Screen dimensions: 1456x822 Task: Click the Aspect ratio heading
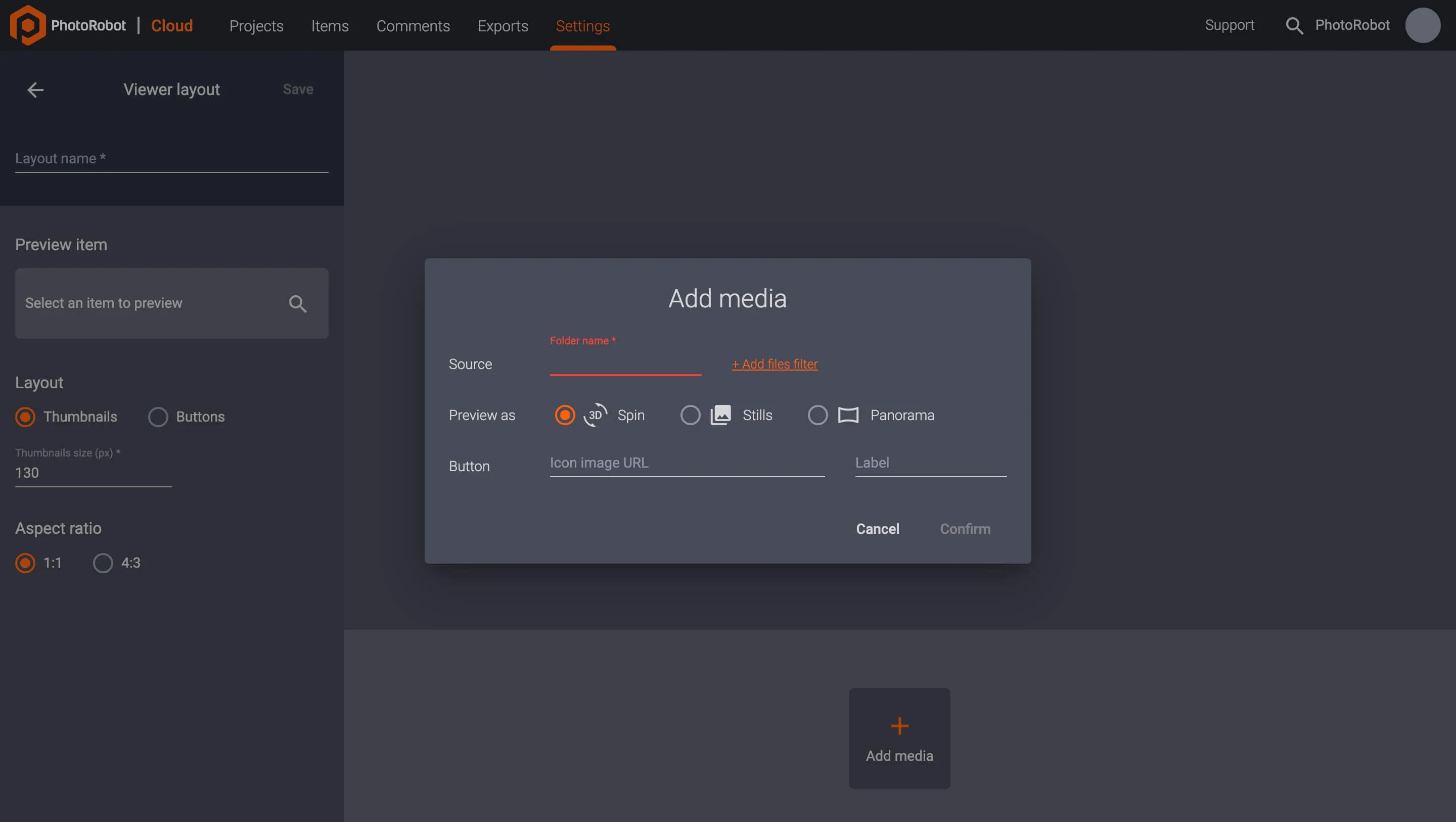click(x=58, y=529)
